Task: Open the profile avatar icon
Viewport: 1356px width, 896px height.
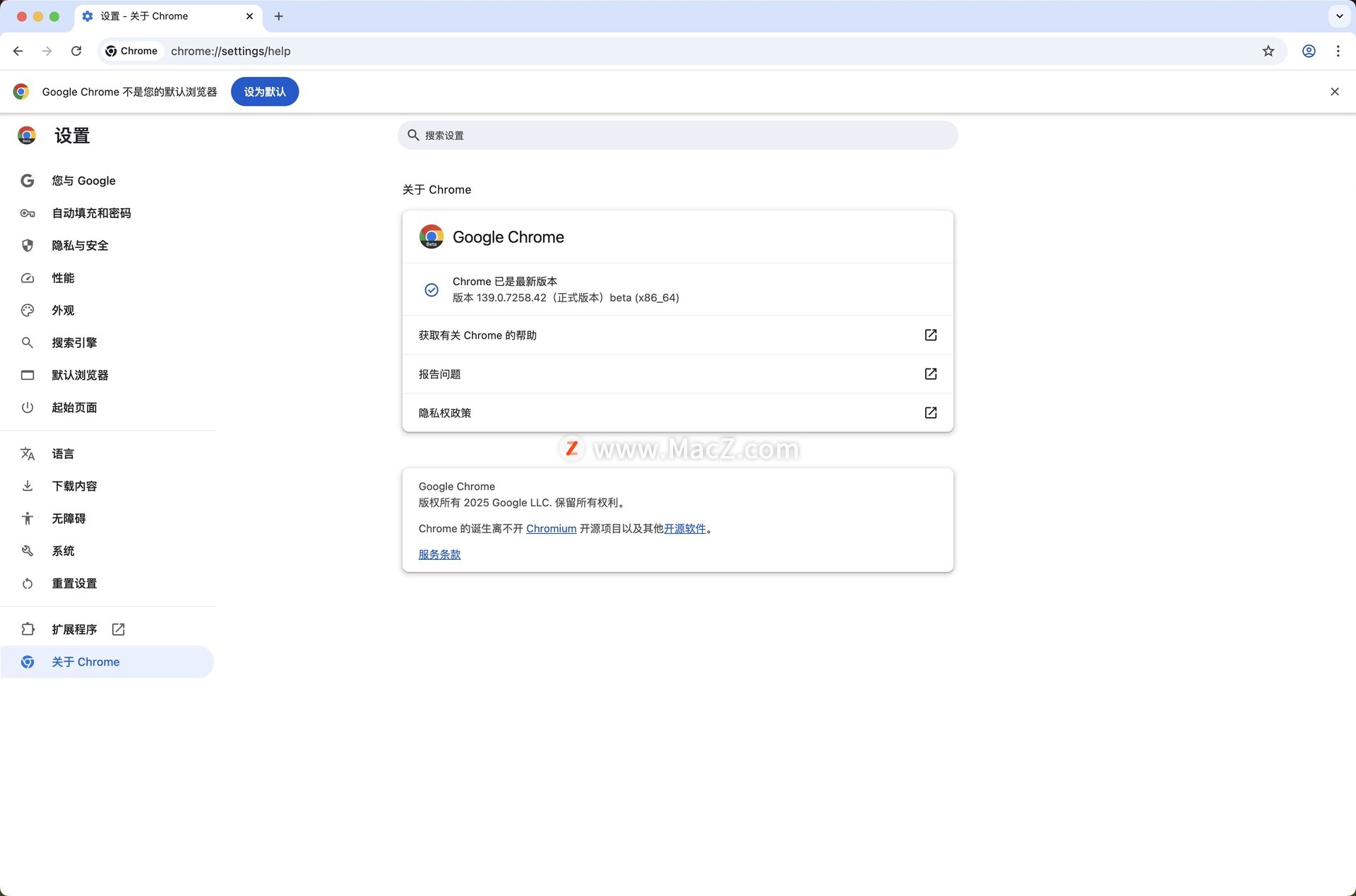Action: pos(1309,51)
